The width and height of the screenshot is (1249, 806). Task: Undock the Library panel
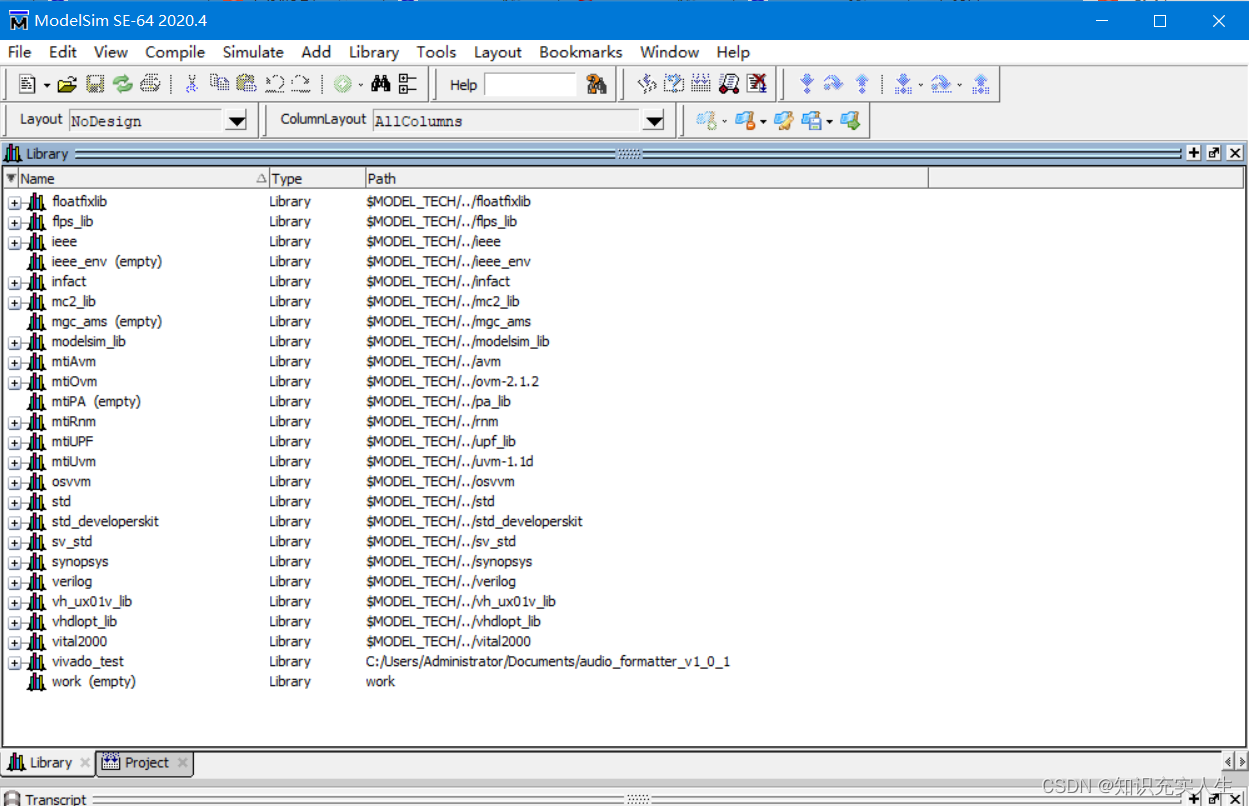pyautogui.click(x=1214, y=153)
